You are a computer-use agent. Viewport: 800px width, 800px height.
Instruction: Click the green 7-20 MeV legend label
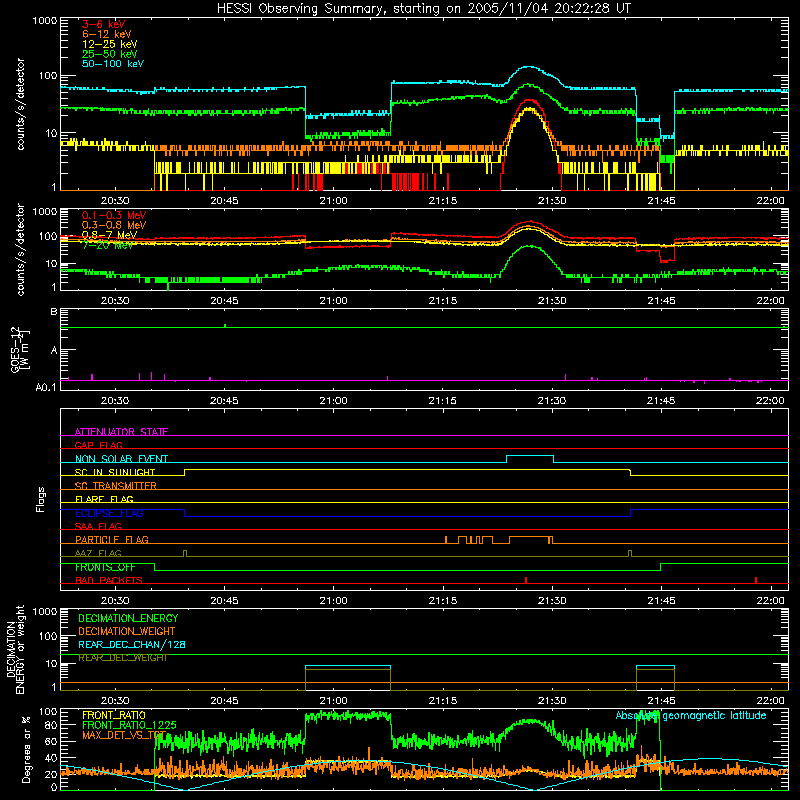[108, 245]
